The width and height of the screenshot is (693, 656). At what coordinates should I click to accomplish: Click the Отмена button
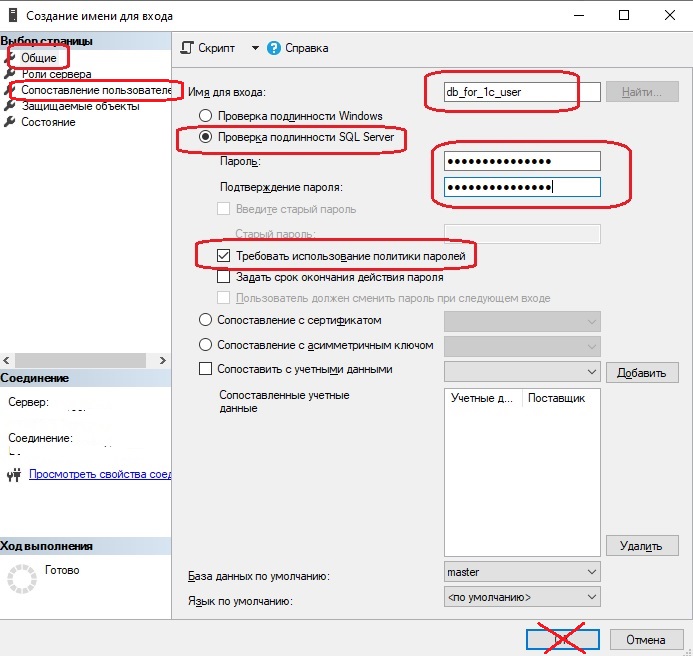pos(646,640)
